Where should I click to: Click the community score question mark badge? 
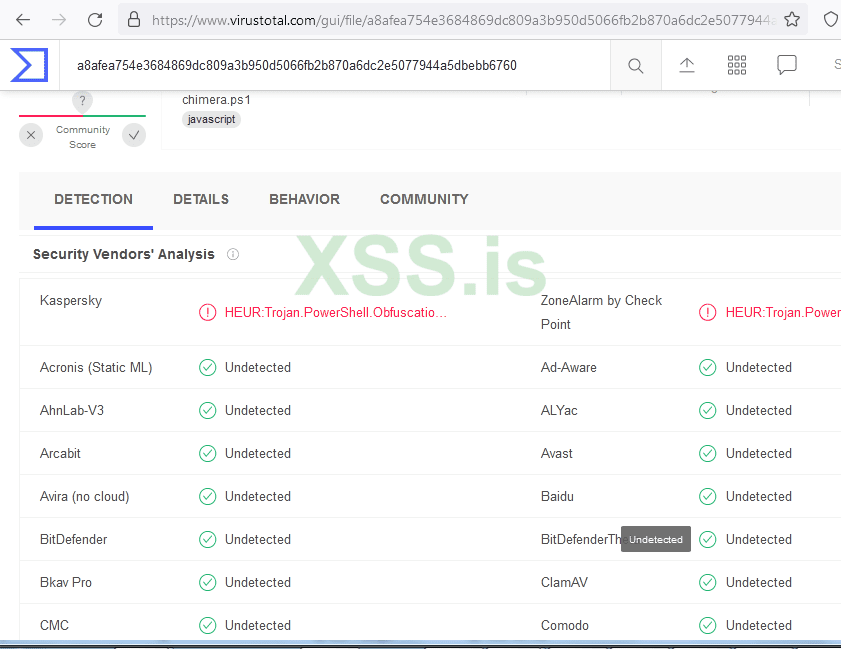pos(82,101)
